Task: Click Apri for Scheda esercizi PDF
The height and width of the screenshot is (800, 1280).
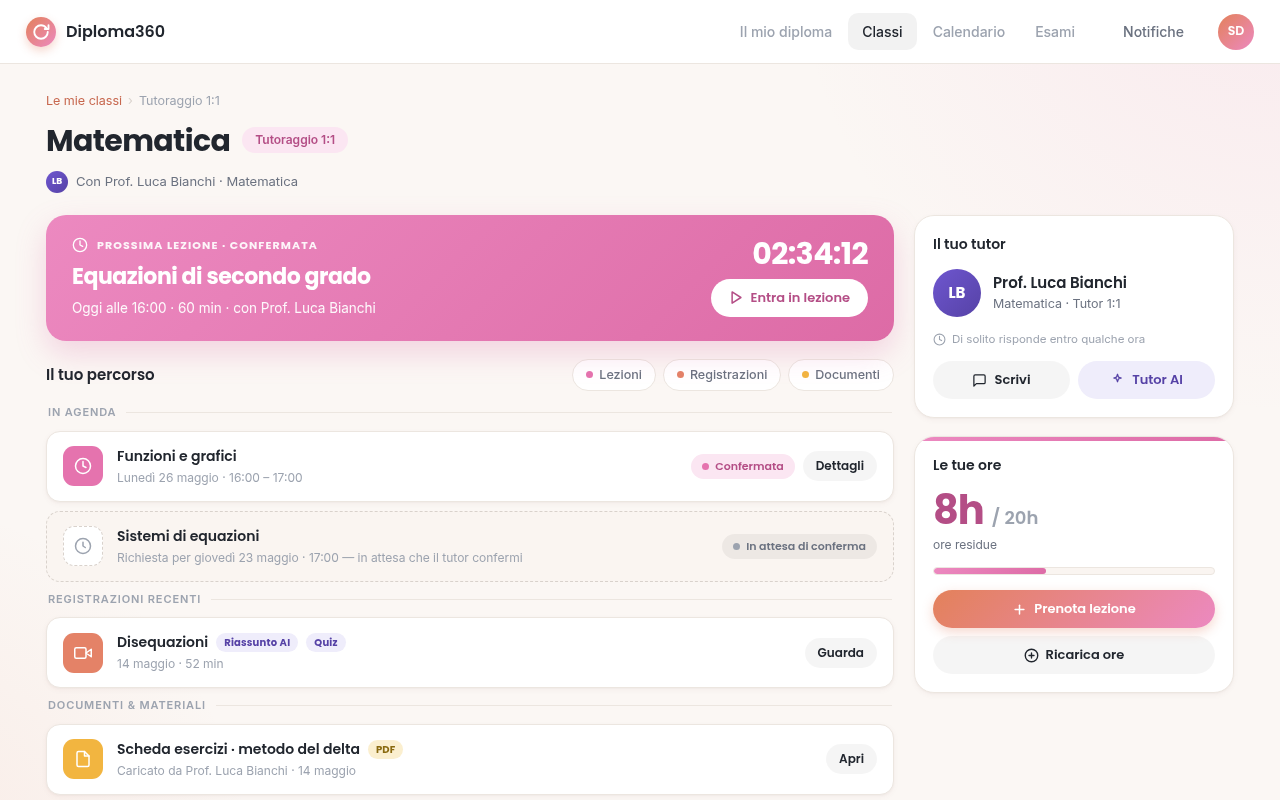Action: [852, 759]
